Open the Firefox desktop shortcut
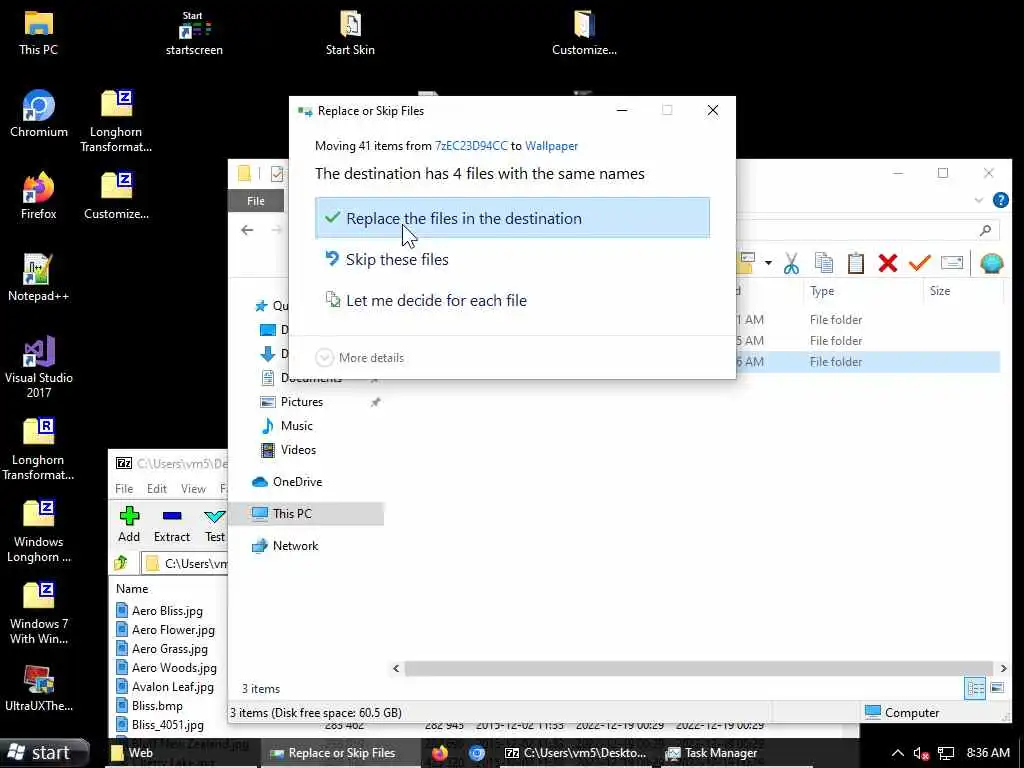 pyautogui.click(x=39, y=196)
